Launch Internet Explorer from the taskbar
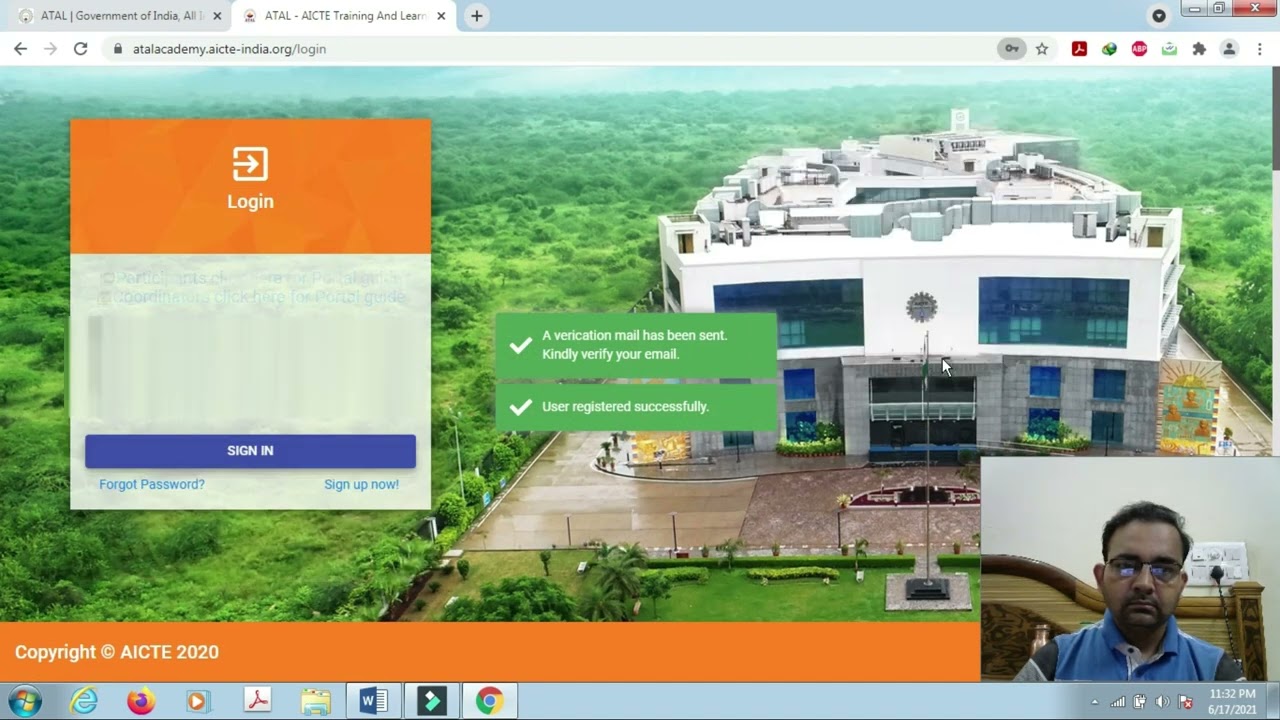1280x720 pixels. pyautogui.click(x=84, y=701)
